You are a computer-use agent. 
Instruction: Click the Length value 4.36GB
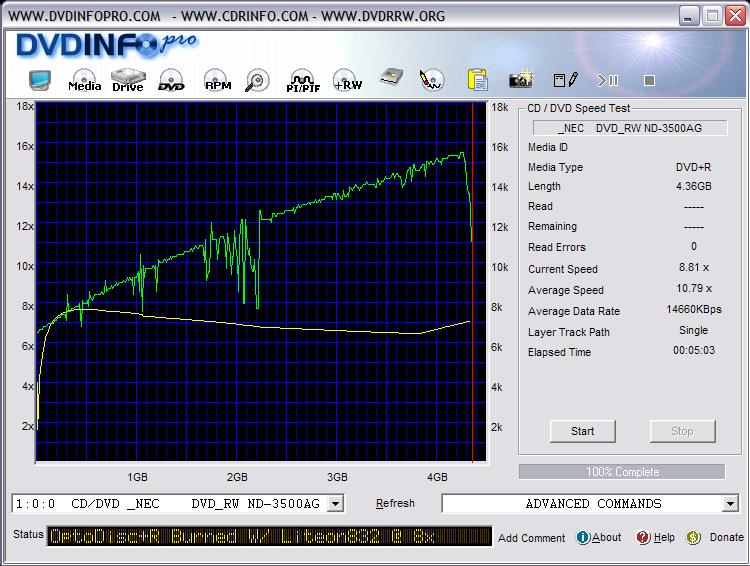click(x=693, y=186)
